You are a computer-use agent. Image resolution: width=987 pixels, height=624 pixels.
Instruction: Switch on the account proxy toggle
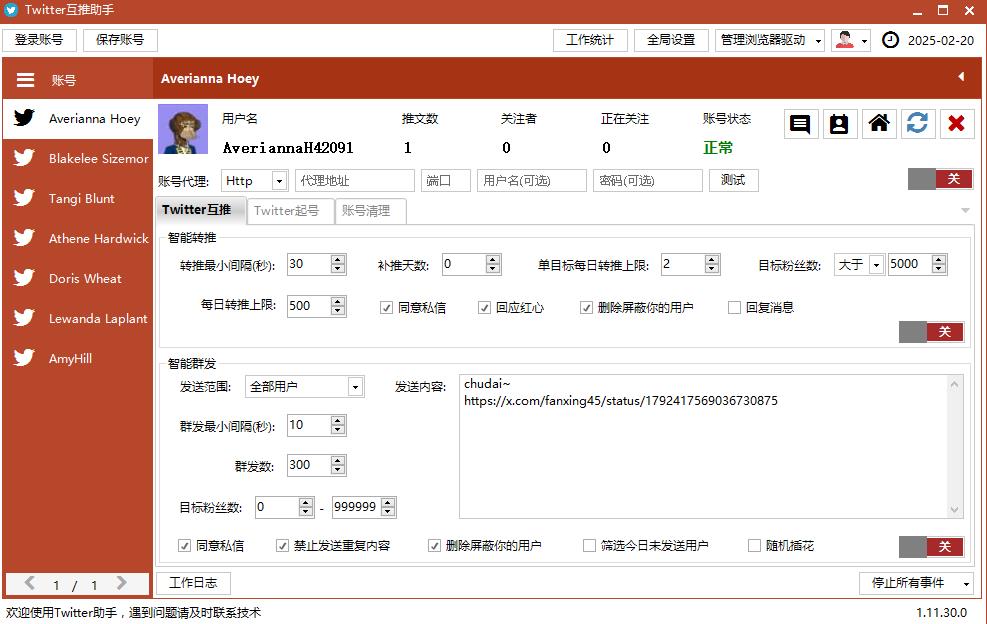(940, 179)
